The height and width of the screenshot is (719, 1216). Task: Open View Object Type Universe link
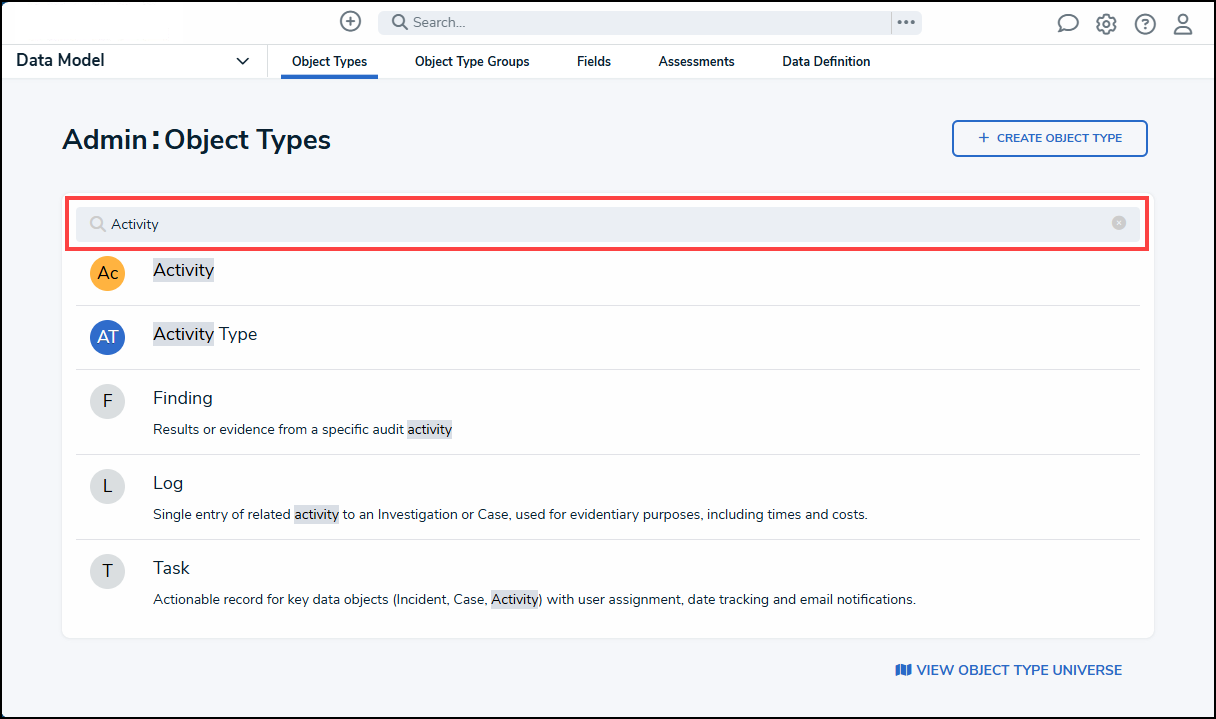click(x=1009, y=670)
